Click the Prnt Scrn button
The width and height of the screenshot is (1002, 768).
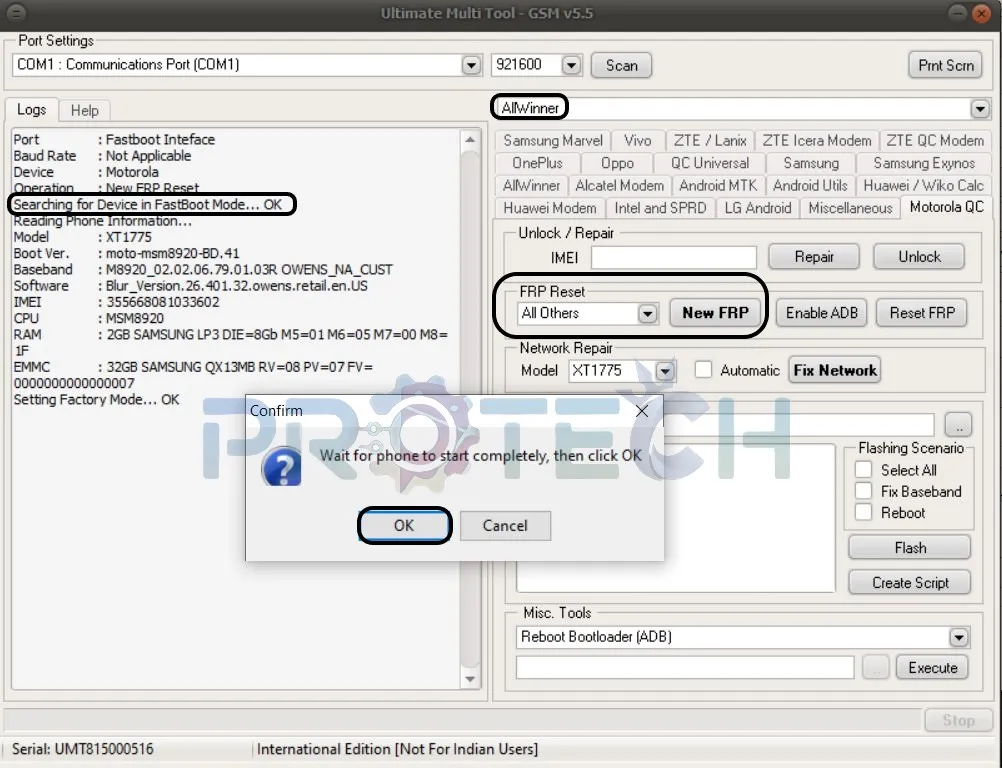(945, 65)
